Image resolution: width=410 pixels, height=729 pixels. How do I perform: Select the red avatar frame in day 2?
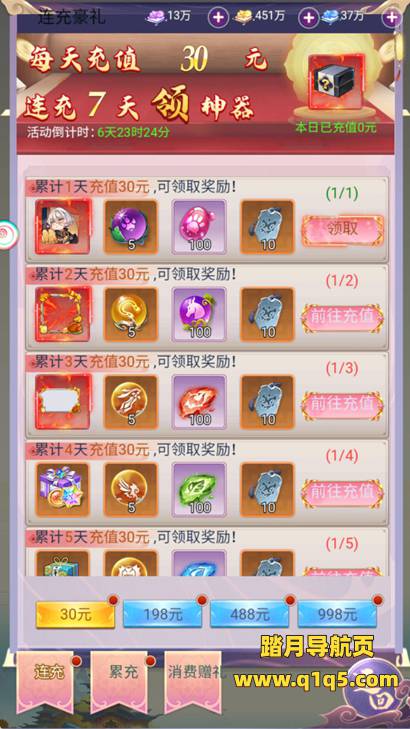coord(63,314)
